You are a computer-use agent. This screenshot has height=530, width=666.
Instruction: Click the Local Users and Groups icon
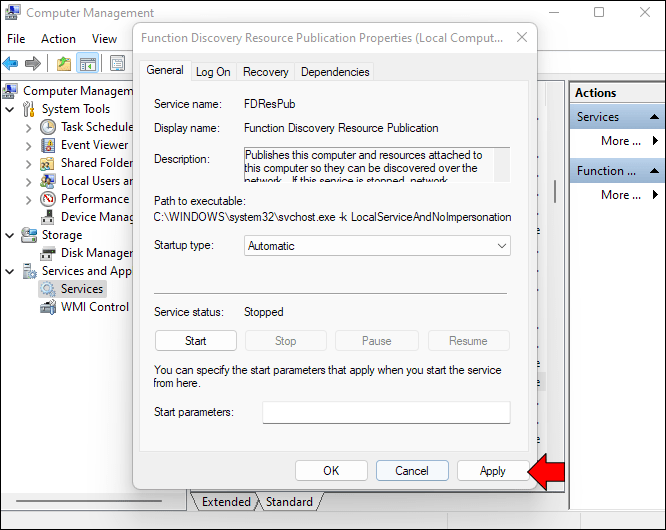(x=48, y=181)
